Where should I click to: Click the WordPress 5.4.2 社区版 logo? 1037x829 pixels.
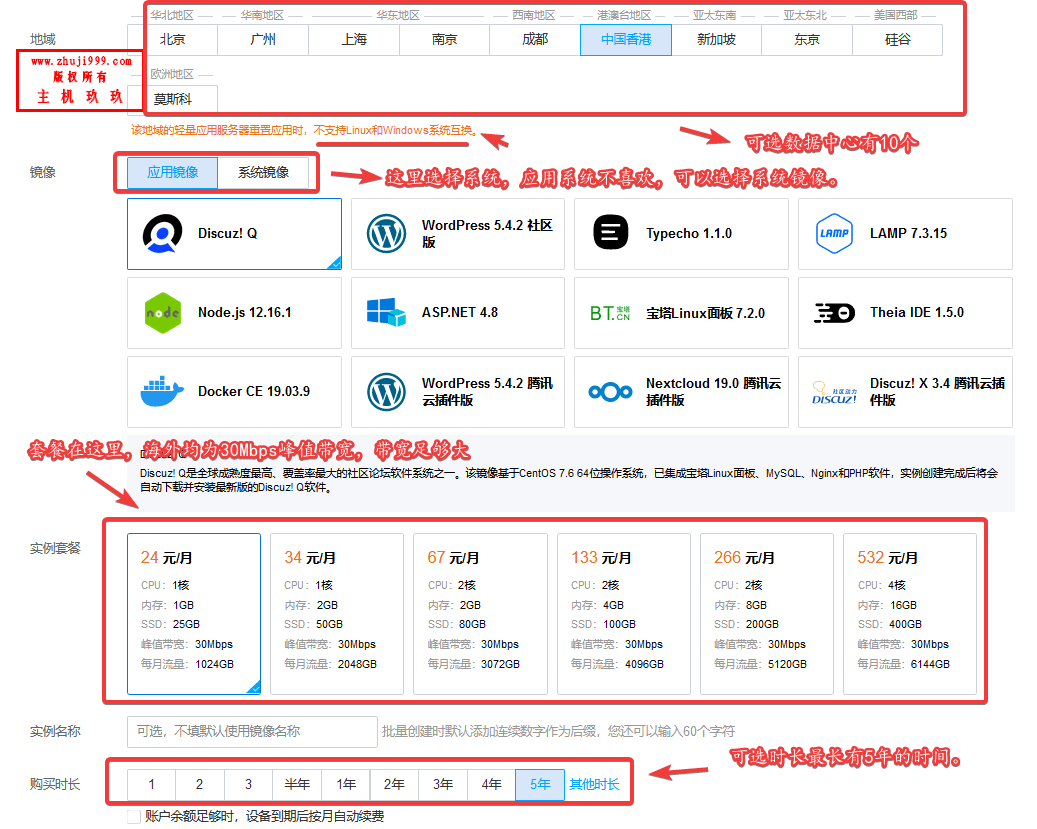click(386, 234)
